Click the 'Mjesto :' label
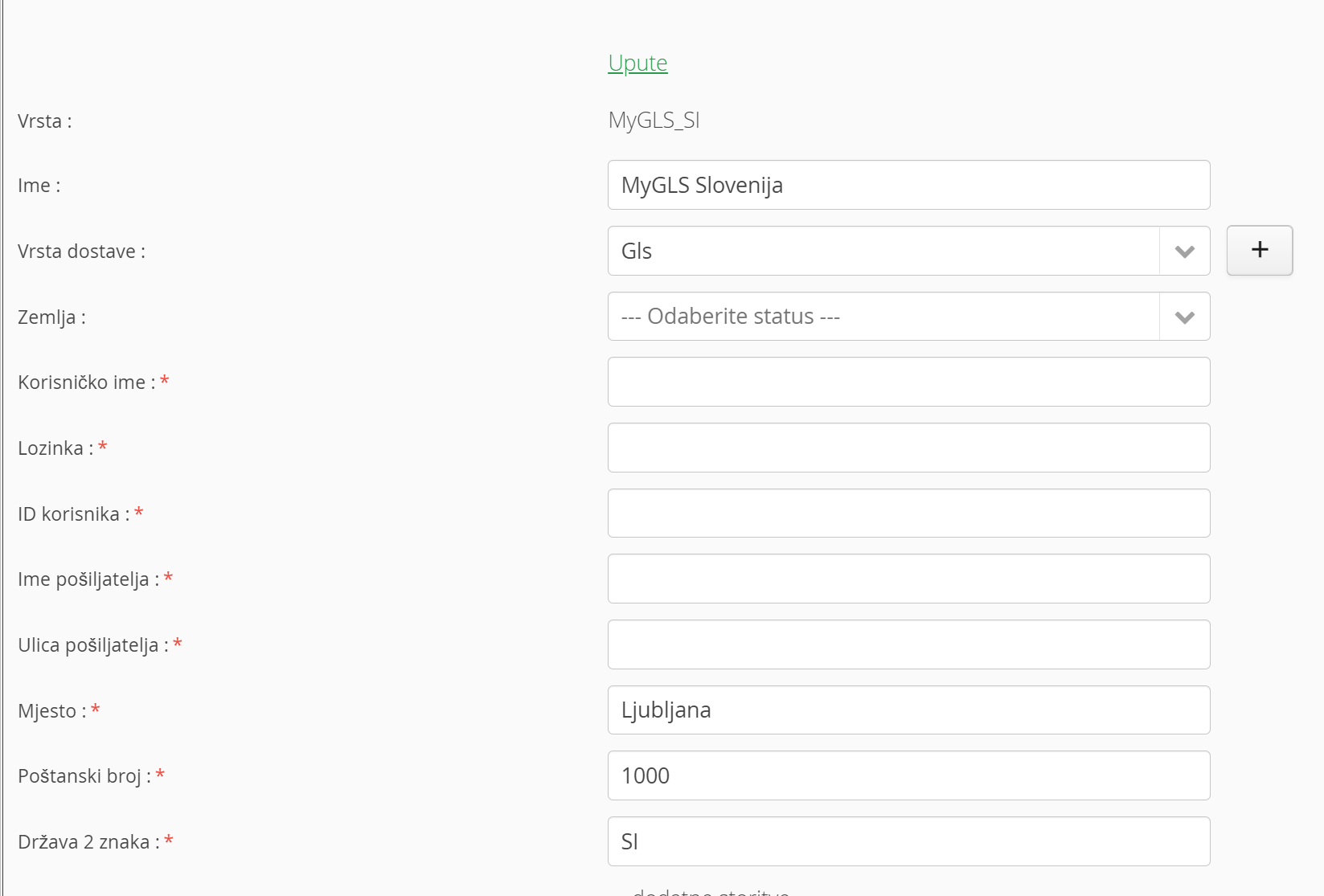 (x=52, y=711)
